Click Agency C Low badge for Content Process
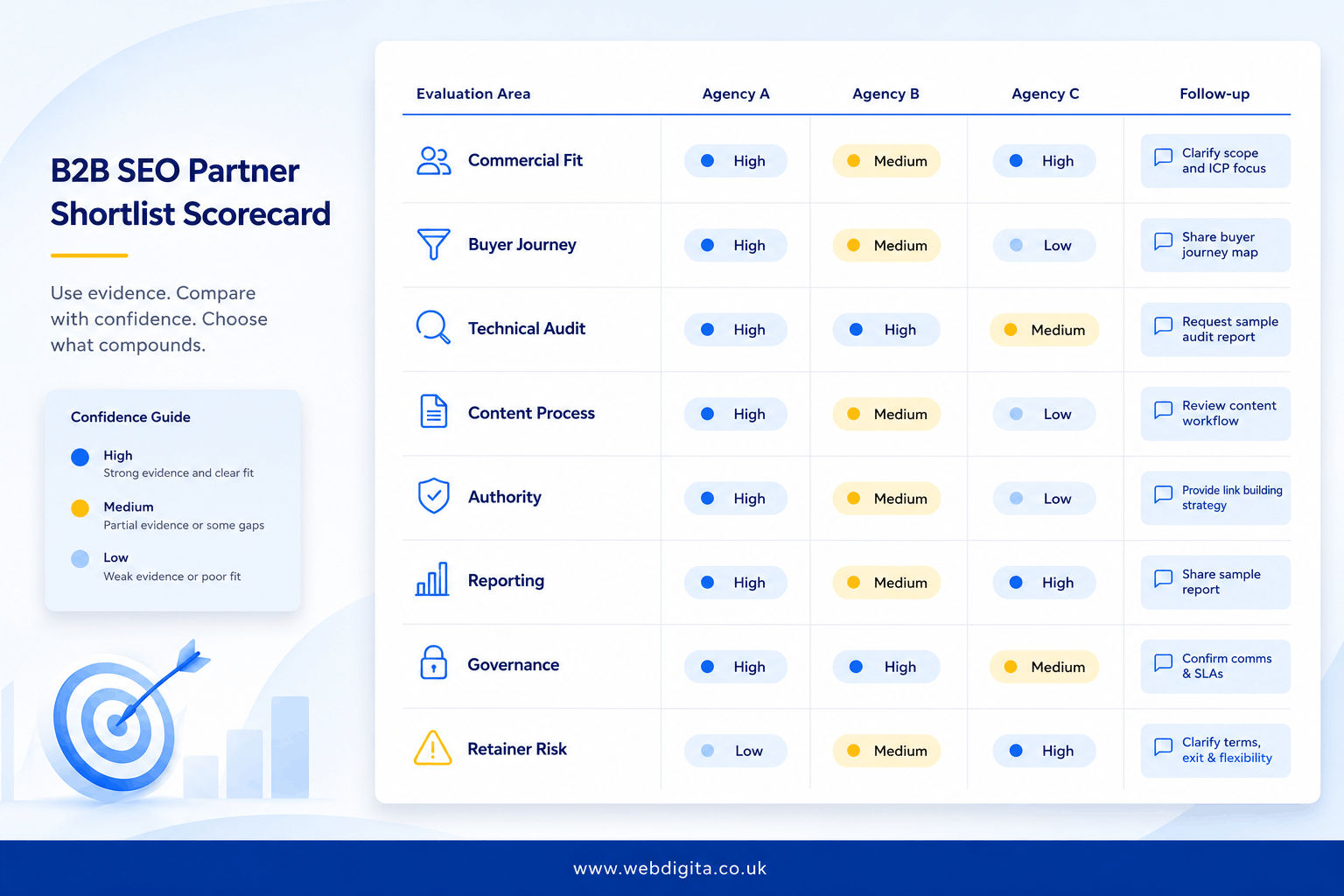Viewport: 1344px width, 896px height. [1044, 414]
